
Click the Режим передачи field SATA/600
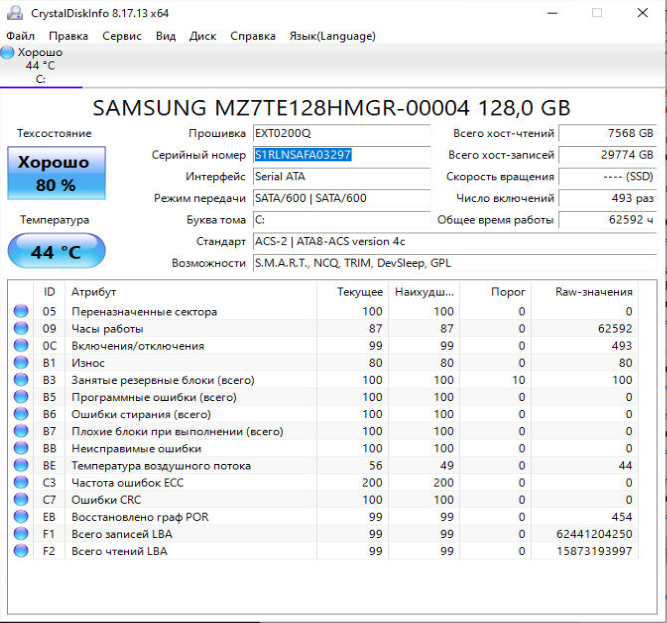(x=342, y=198)
